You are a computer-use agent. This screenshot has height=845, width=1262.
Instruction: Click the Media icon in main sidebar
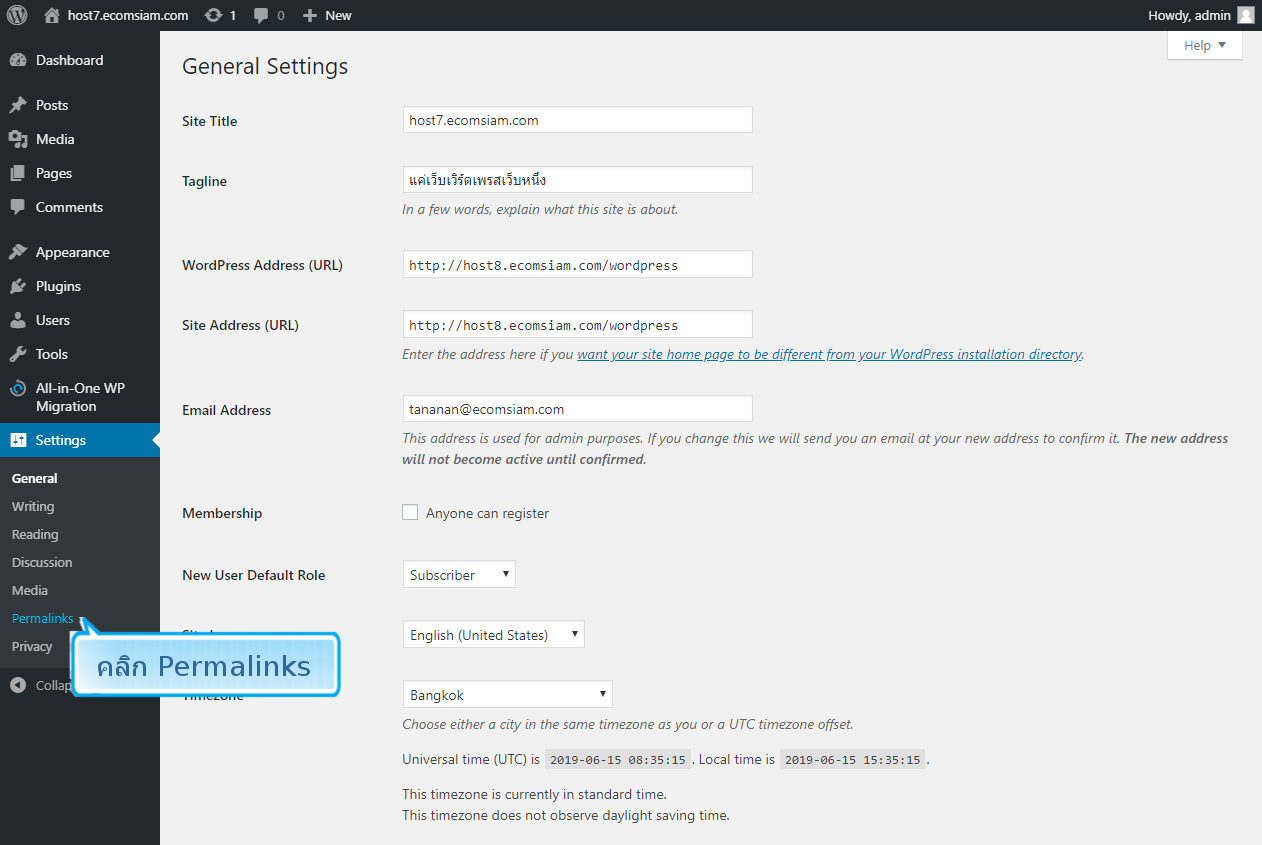[x=18, y=139]
